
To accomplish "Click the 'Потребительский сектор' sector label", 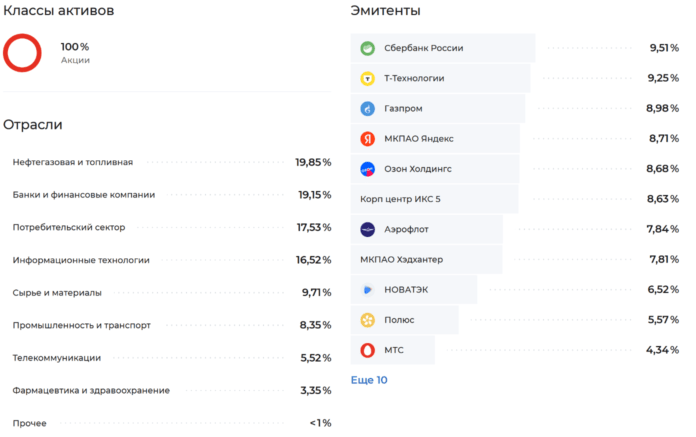I will tap(69, 227).
